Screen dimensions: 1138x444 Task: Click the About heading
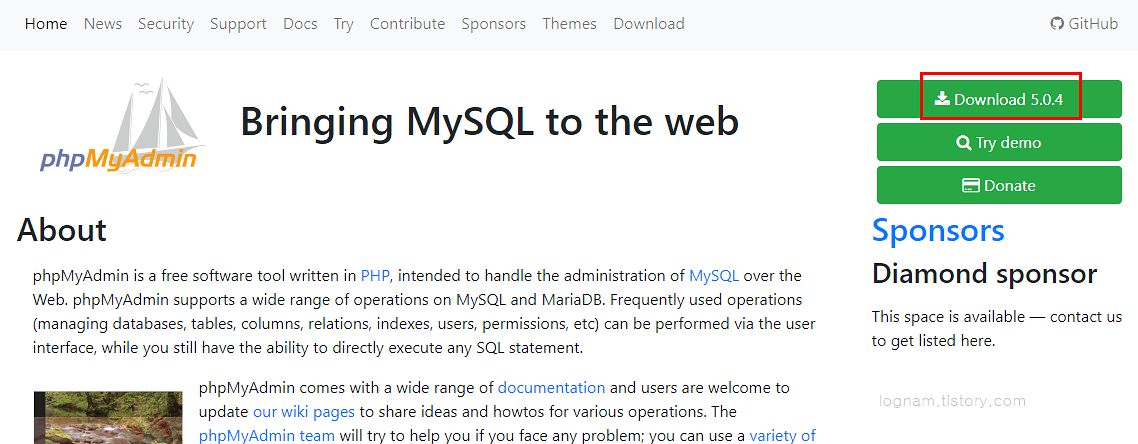[62, 230]
